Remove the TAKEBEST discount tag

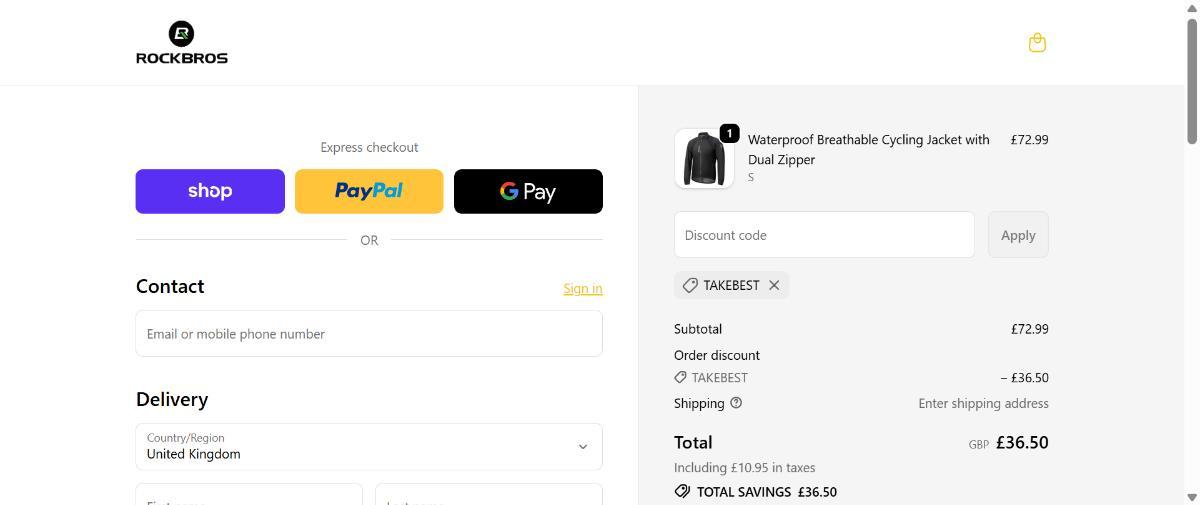tap(774, 285)
